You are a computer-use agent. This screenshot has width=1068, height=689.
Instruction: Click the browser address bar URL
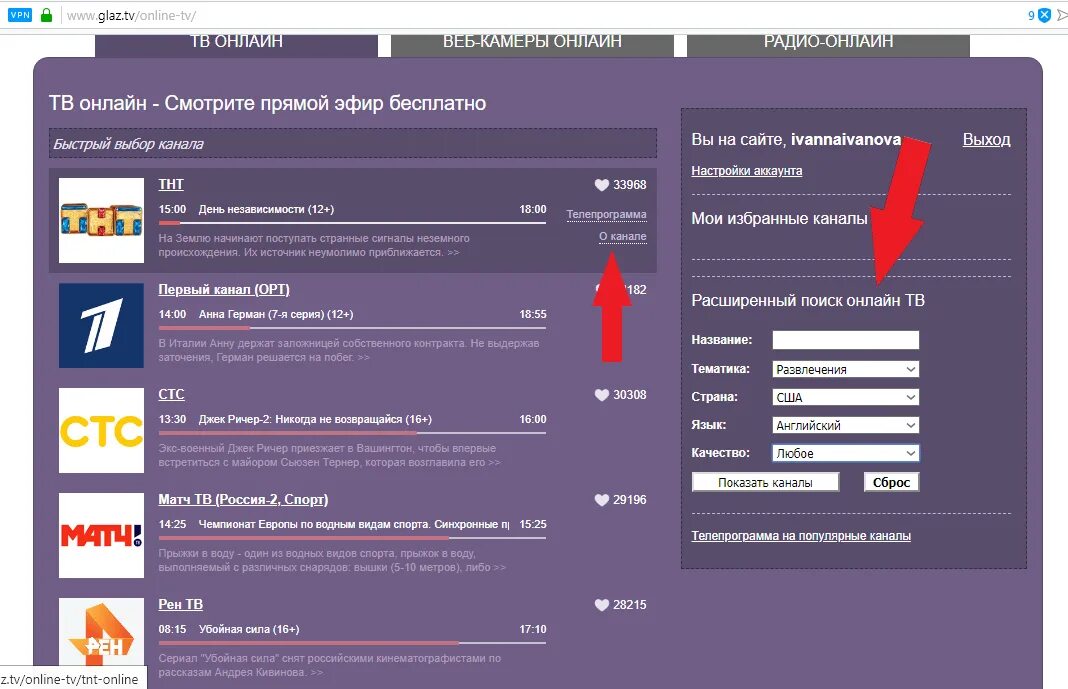tap(131, 16)
